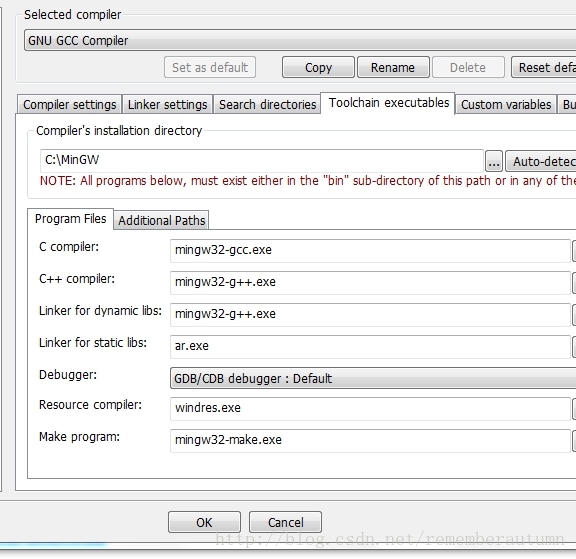Screen dimensions: 576x559
Task: Click the C compiler field mingw32-gcc.exe
Action: click(x=370, y=250)
